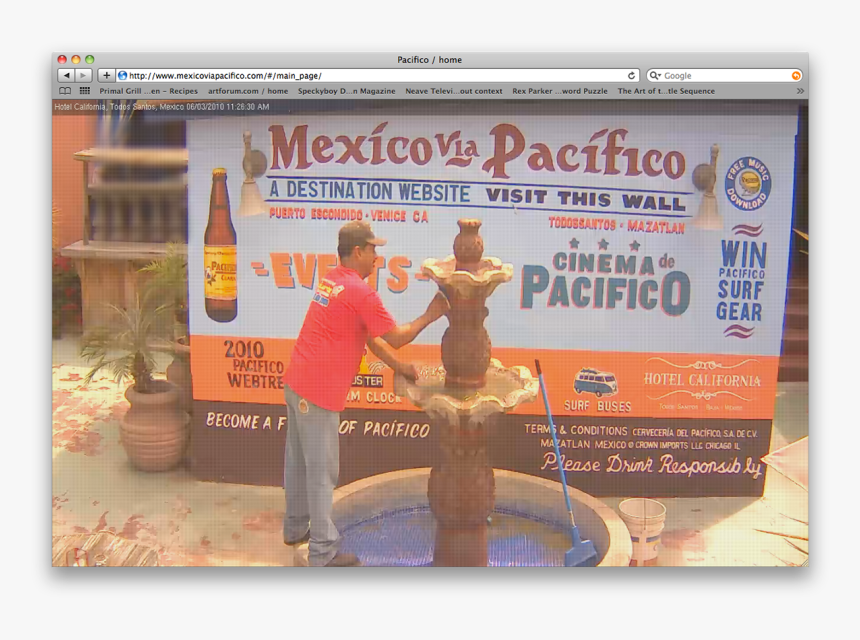This screenshot has width=860, height=640.
Task: Click the Google search field
Action: point(725,76)
